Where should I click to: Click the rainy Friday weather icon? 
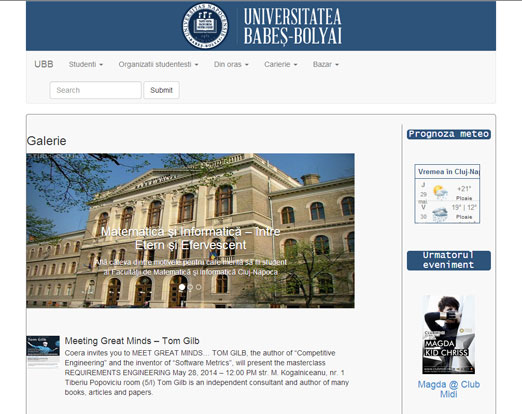pyautogui.click(x=439, y=213)
